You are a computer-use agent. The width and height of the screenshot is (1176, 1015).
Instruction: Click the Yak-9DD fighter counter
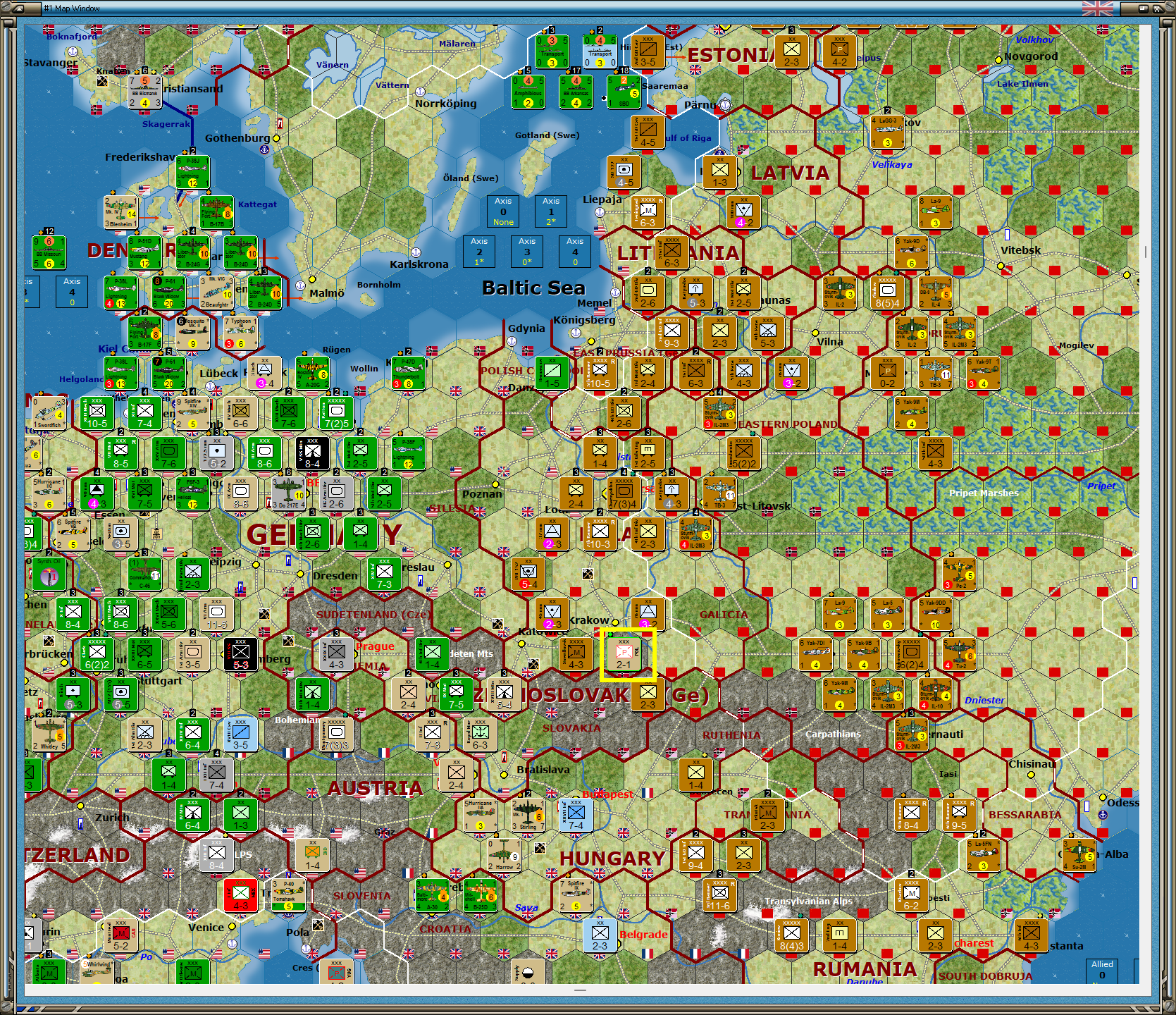[935, 614]
